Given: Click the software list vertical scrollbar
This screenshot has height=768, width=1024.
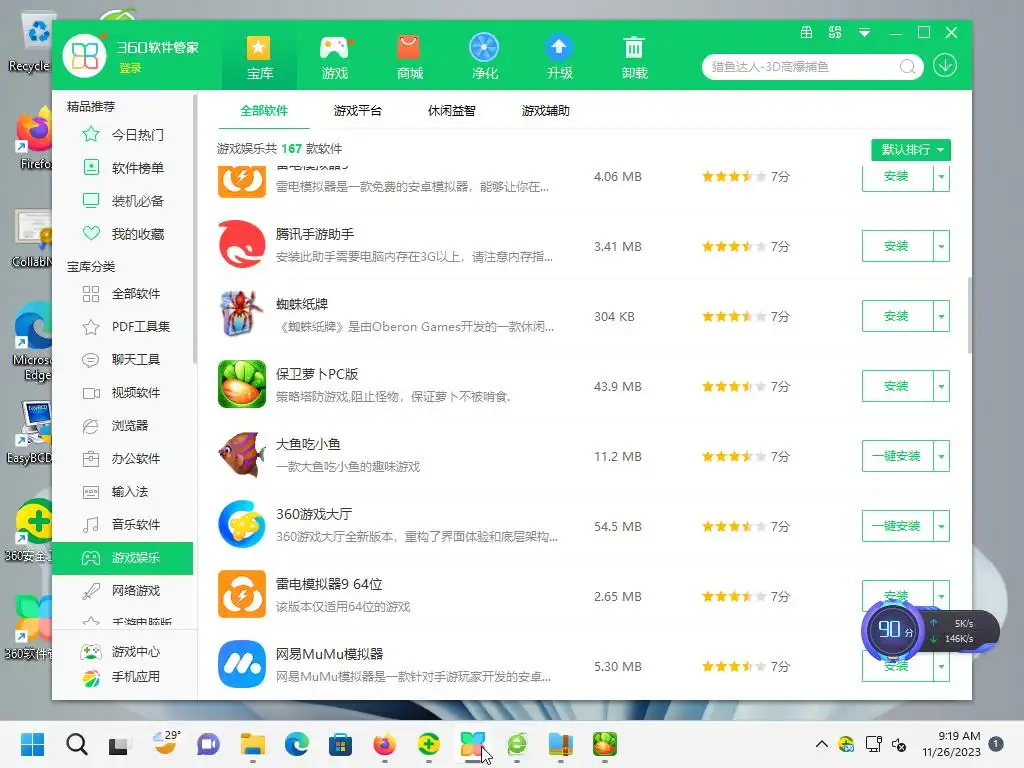Looking at the screenshot, I should click(970, 316).
